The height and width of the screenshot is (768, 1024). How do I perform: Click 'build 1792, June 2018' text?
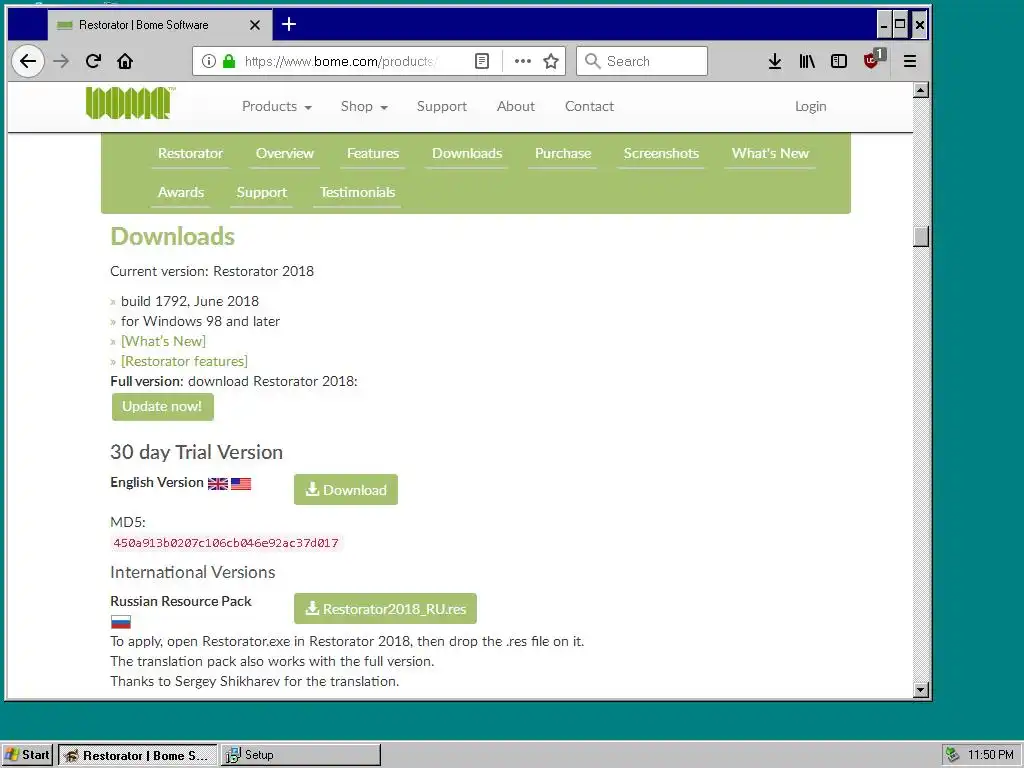[190, 301]
